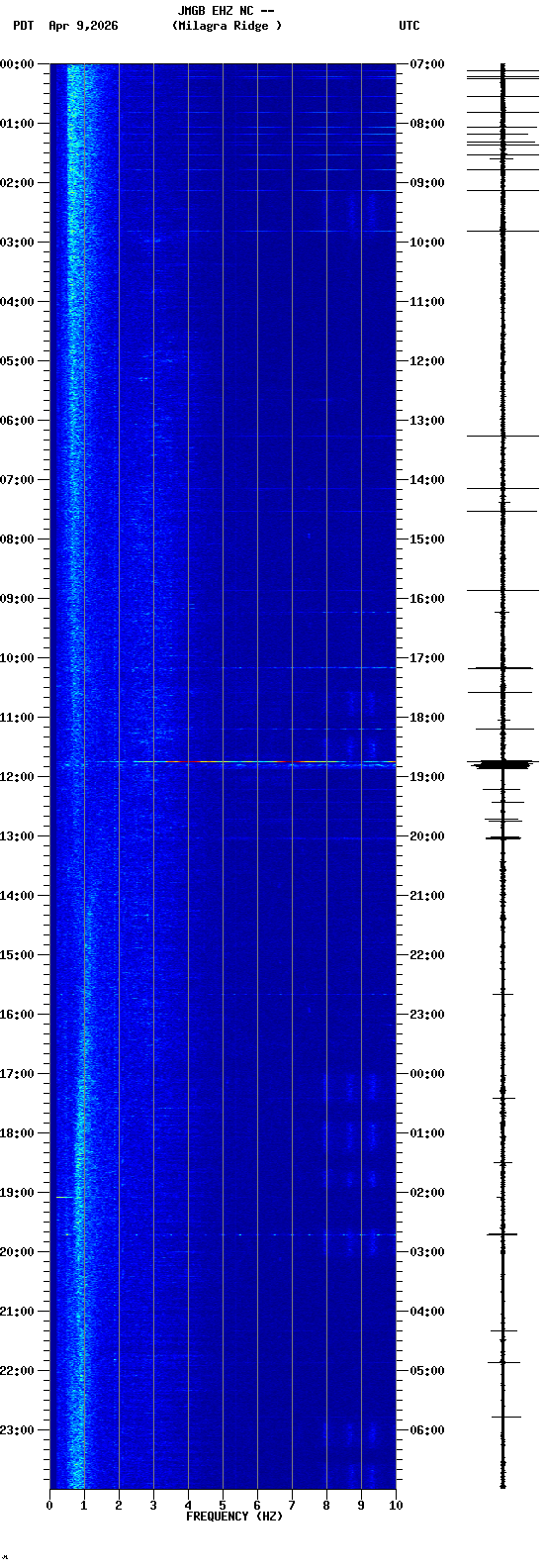Click the UTC time label "07:00" on right axis

click(x=427, y=64)
